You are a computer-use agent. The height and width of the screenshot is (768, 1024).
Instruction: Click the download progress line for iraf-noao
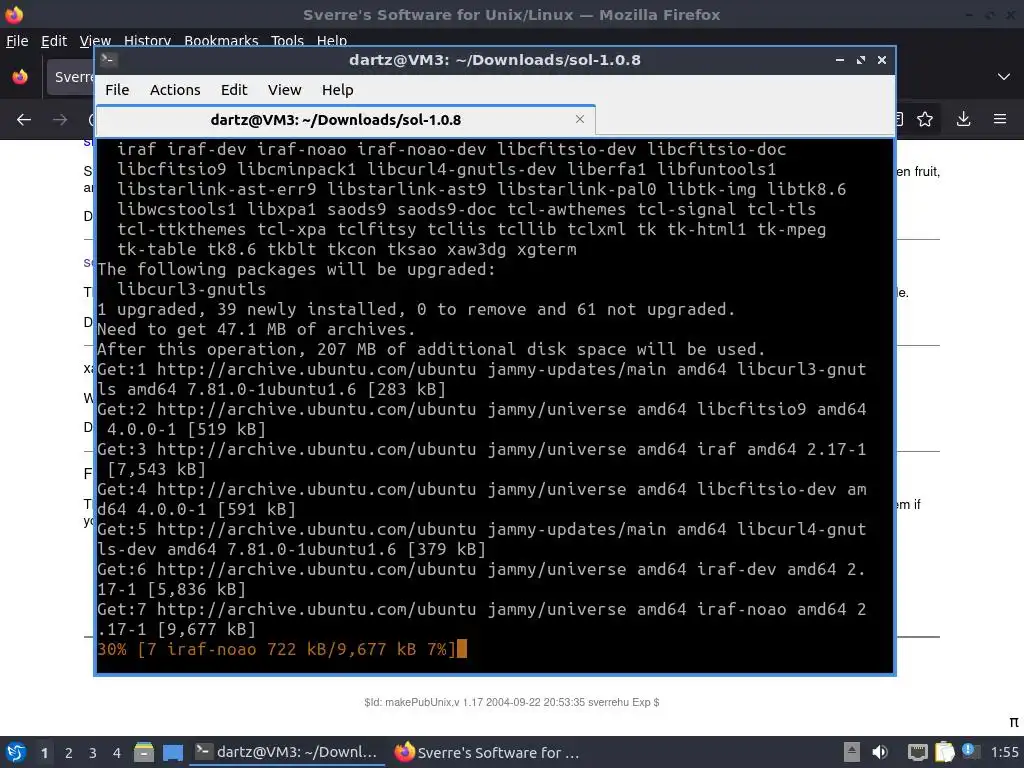276,649
